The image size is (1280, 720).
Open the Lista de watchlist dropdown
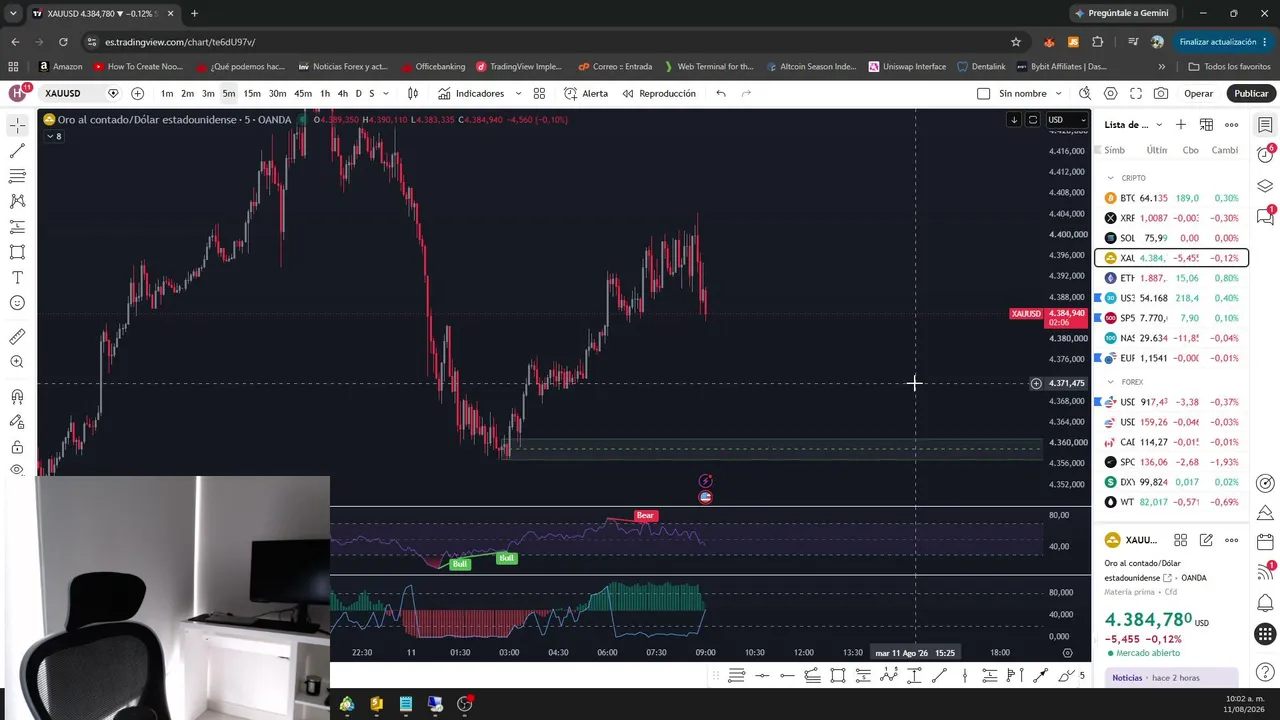pos(1133,125)
